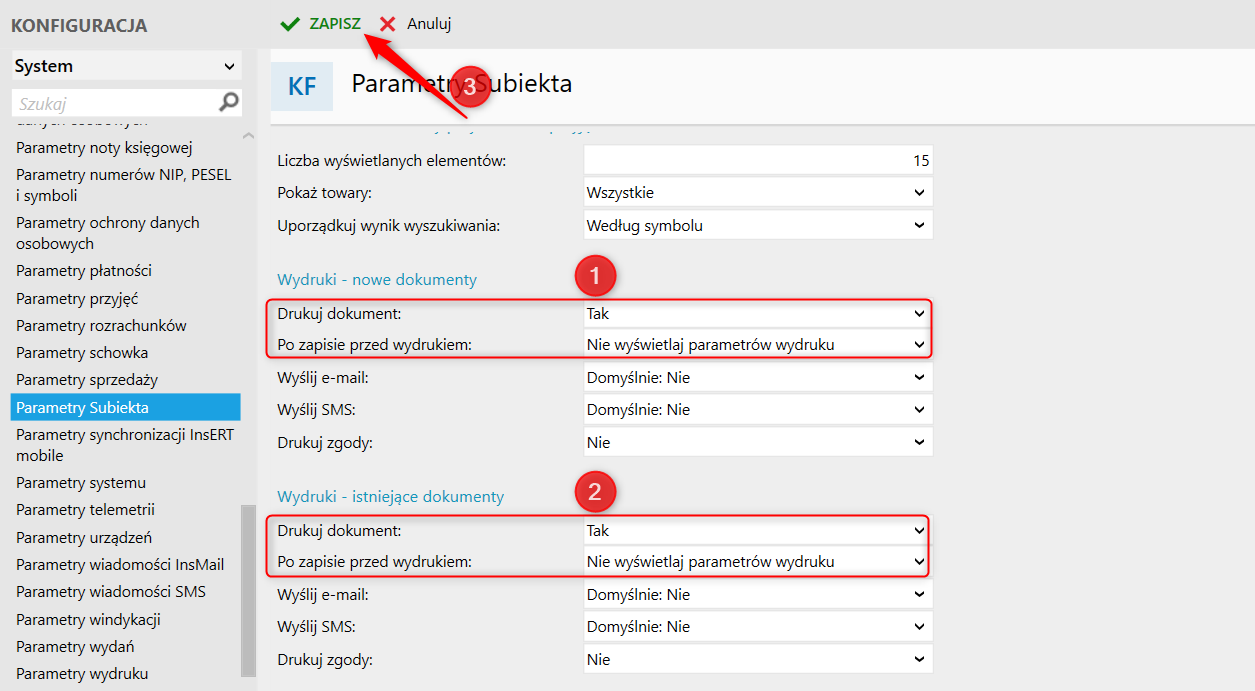Save configuration with the ZAPISZ button
This screenshot has height=691, width=1255.
coord(335,24)
